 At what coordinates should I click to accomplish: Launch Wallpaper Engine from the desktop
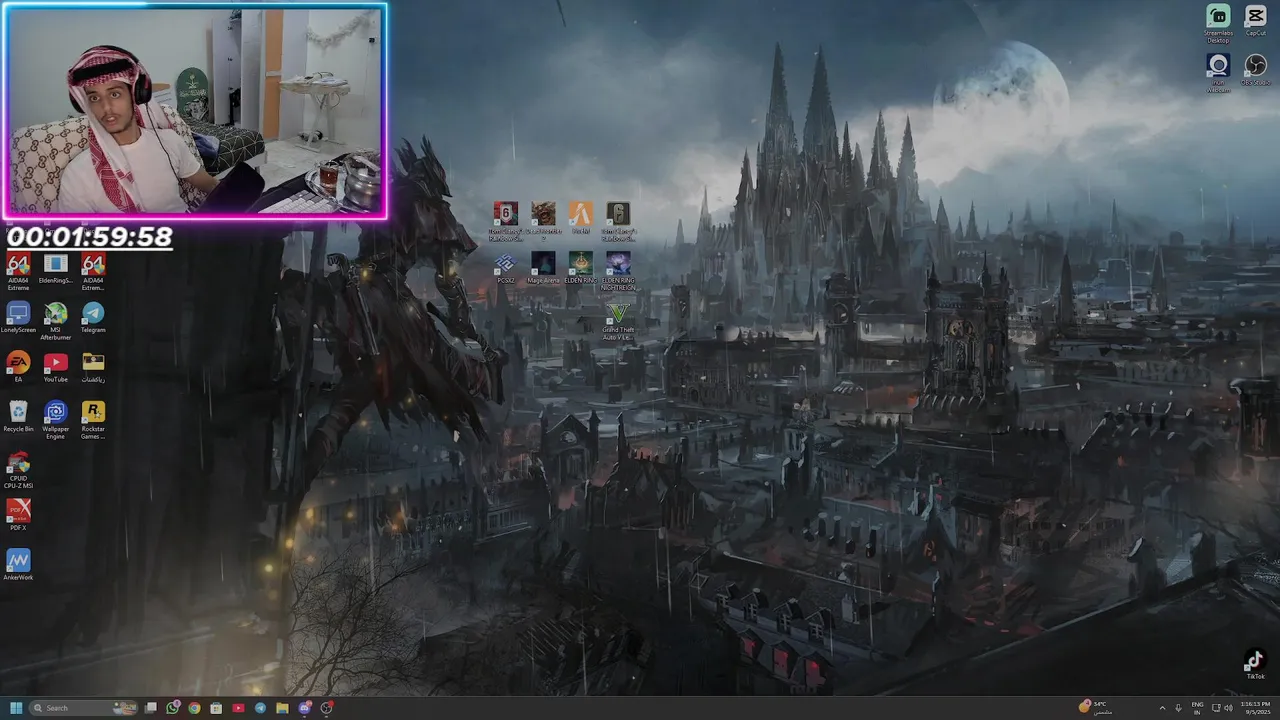[56, 419]
